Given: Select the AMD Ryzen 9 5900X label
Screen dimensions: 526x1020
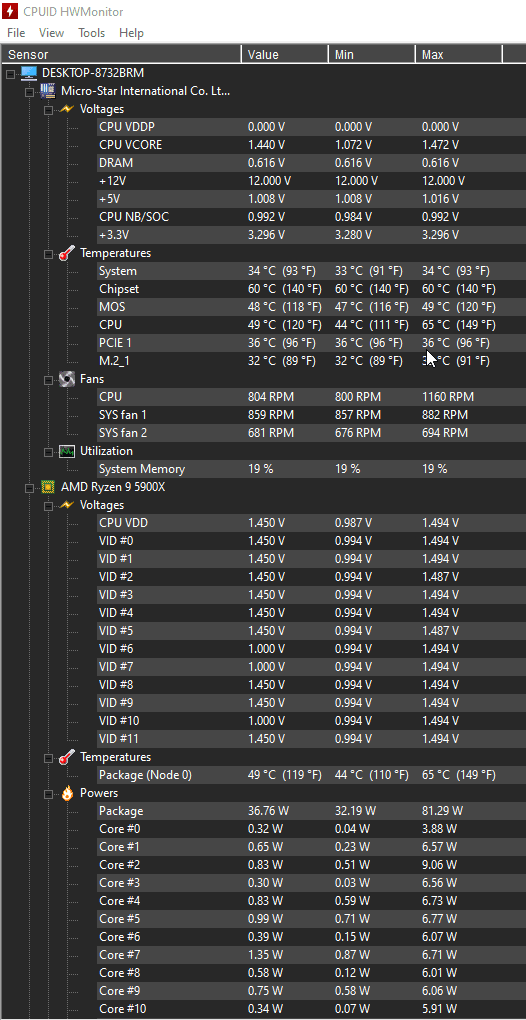Looking at the screenshot, I should [x=112, y=487].
